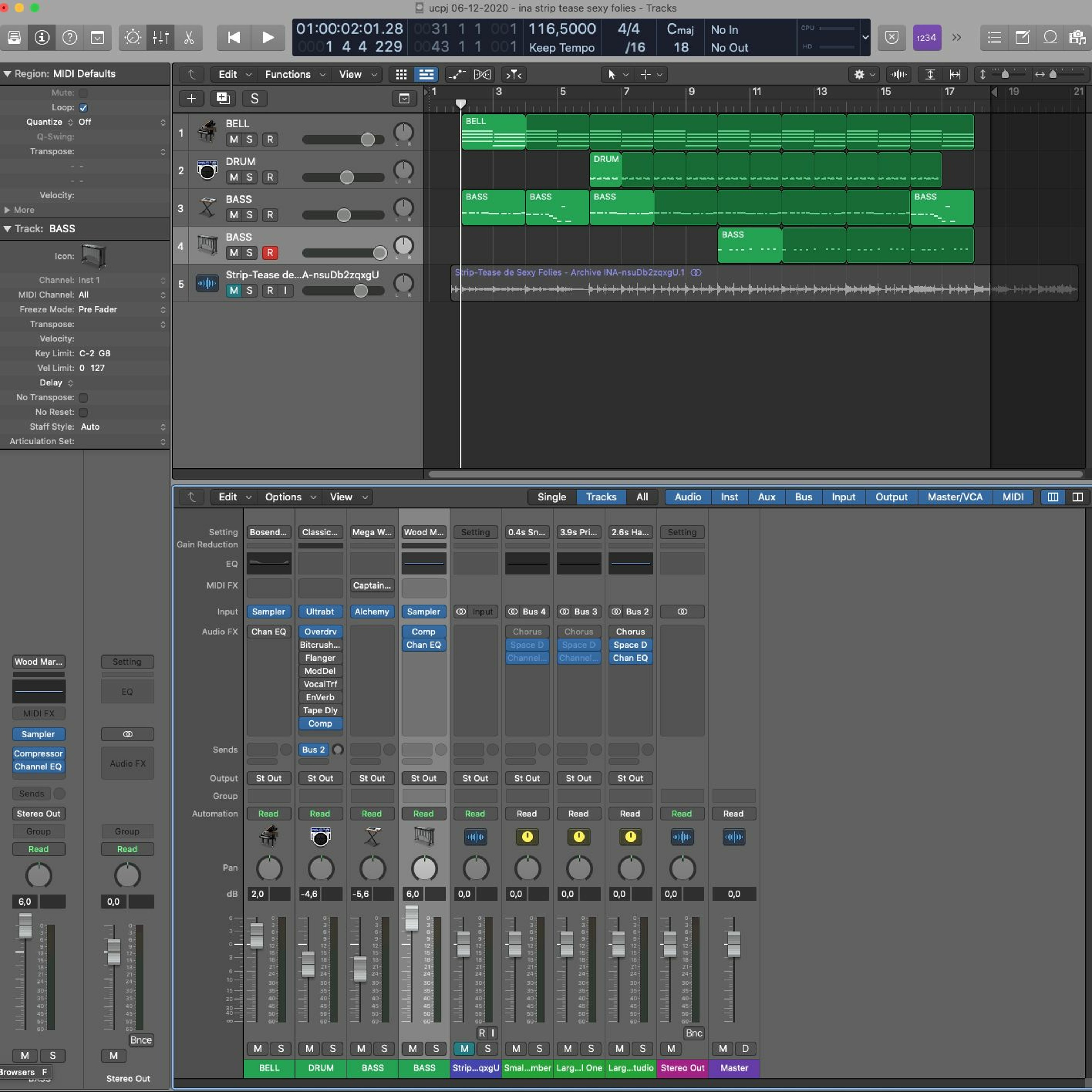1092x1092 pixels.
Task: Toggle waveform zoom button
Action: (x=898, y=74)
